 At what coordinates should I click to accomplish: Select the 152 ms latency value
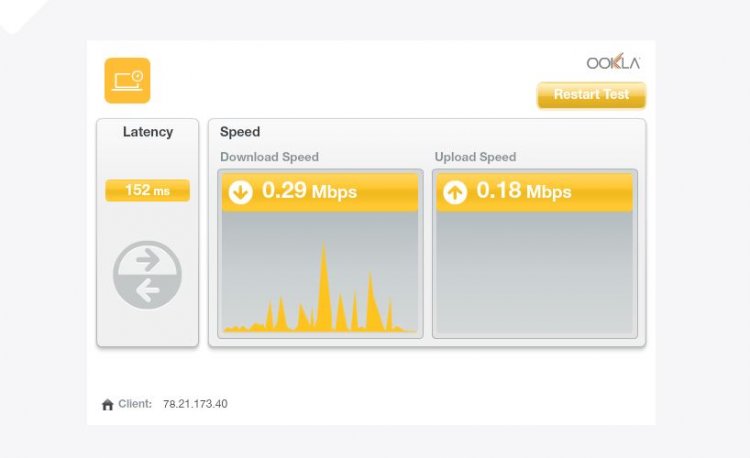147,190
